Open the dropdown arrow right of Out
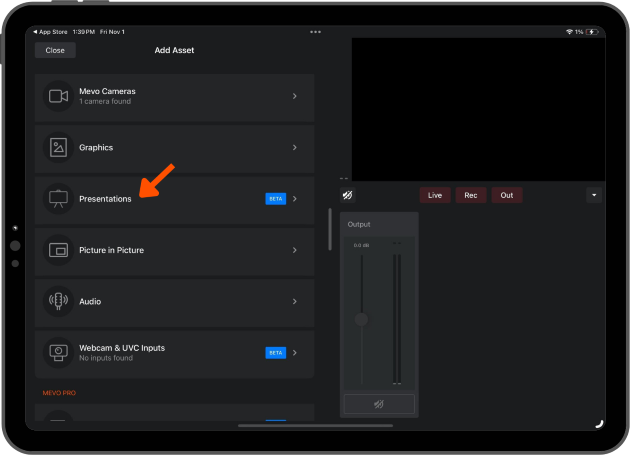The height and width of the screenshot is (455, 630). pos(594,195)
